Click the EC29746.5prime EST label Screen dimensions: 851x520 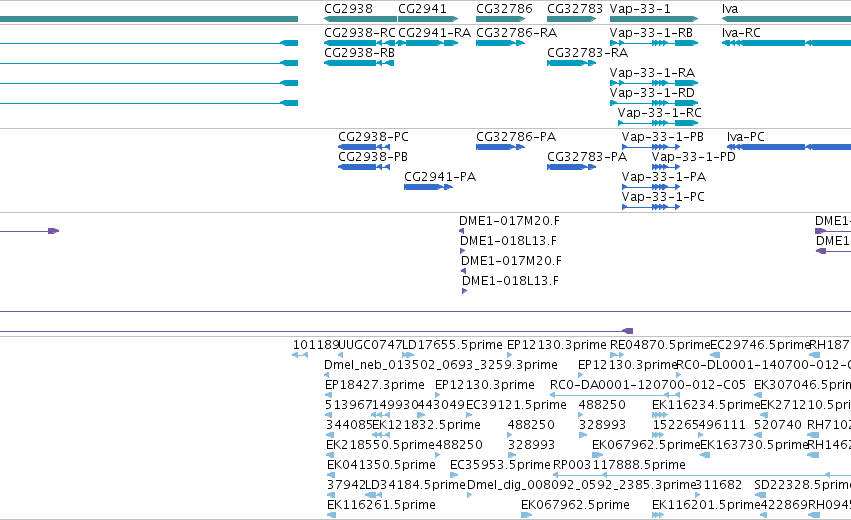(760, 345)
